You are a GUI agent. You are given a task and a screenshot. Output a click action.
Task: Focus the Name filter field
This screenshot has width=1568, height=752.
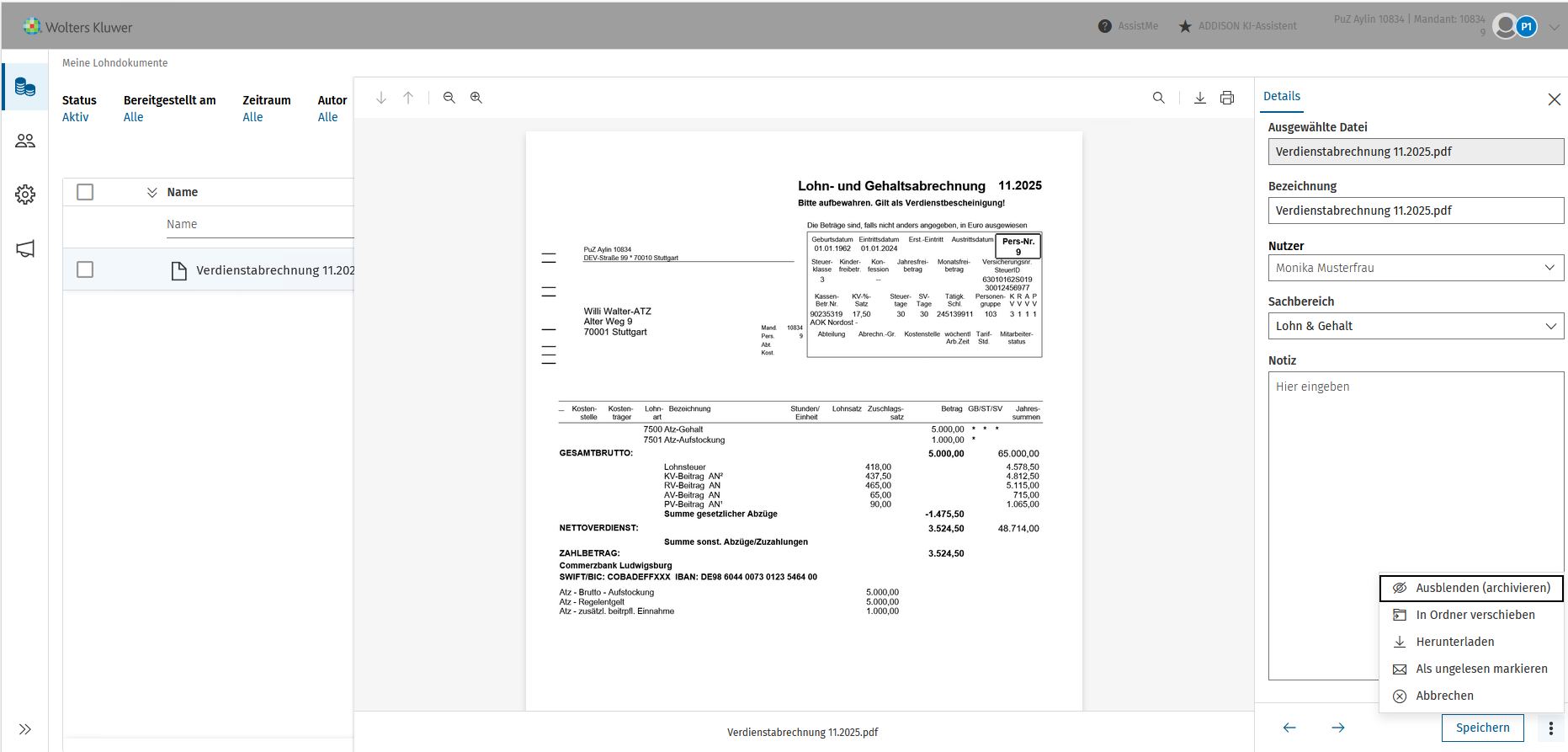[259, 224]
